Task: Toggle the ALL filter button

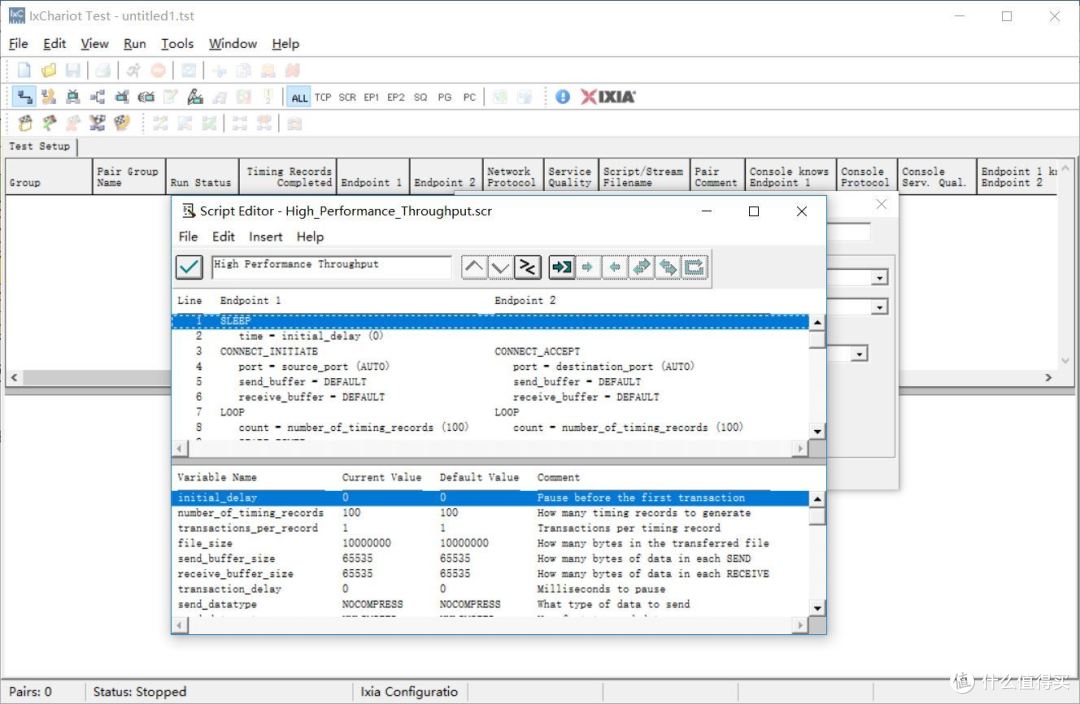Action: [x=299, y=98]
